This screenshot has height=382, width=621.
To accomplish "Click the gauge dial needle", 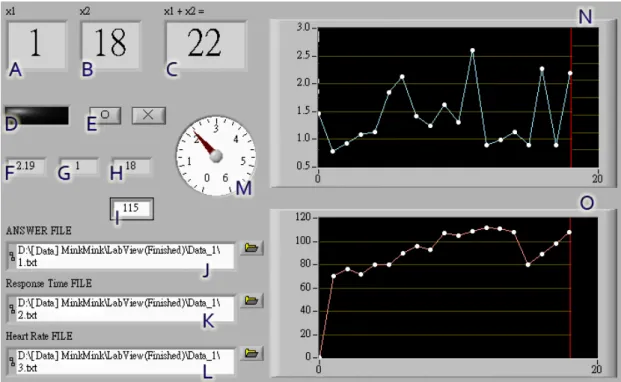I will 205,143.
